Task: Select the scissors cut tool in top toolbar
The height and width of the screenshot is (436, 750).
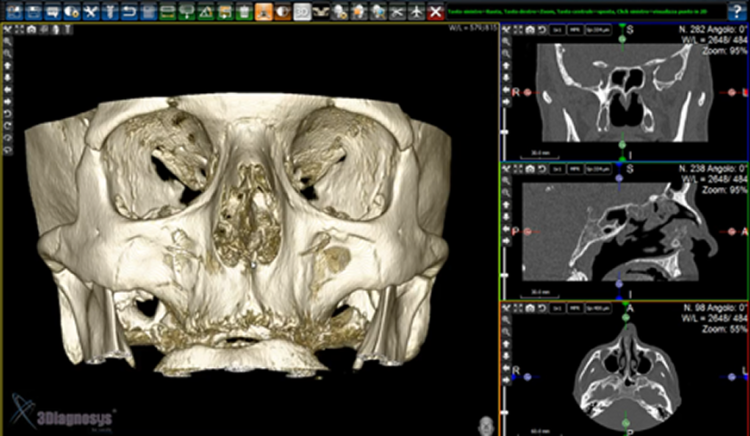Action: point(397,12)
